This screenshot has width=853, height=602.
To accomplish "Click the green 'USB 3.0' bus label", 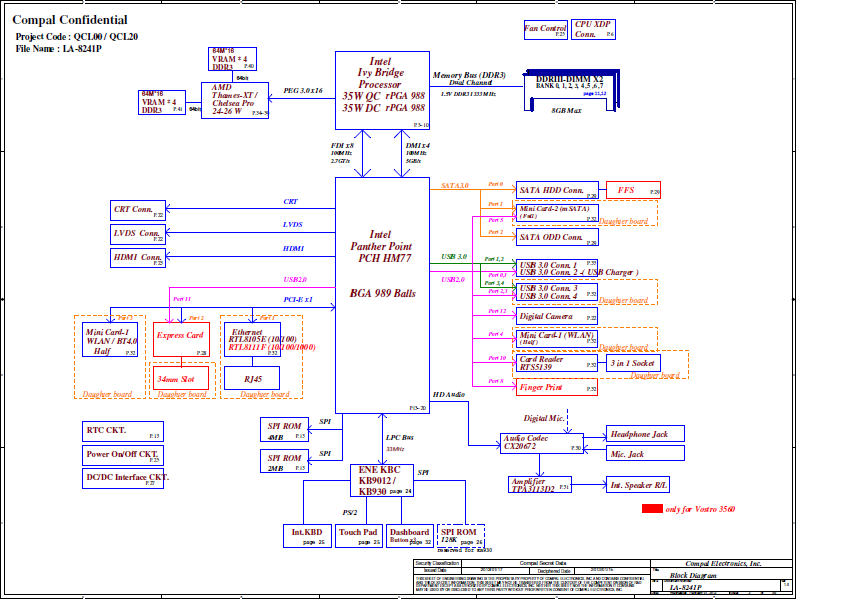I will click(454, 257).
